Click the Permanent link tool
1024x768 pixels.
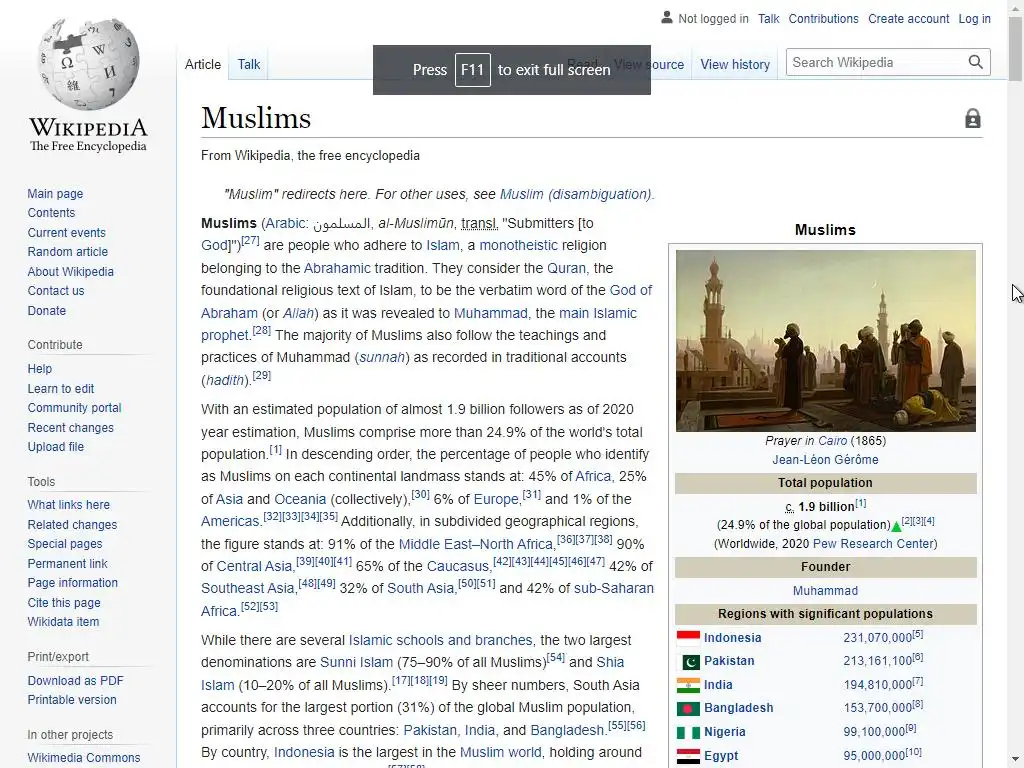pos(67,564)
